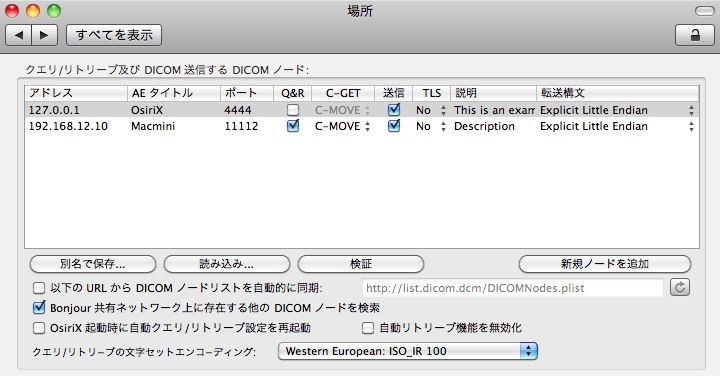The height and width of the screenshot is (376, 720).
Task: Select address cell 127.0.0.1
Action: (54, 110)
